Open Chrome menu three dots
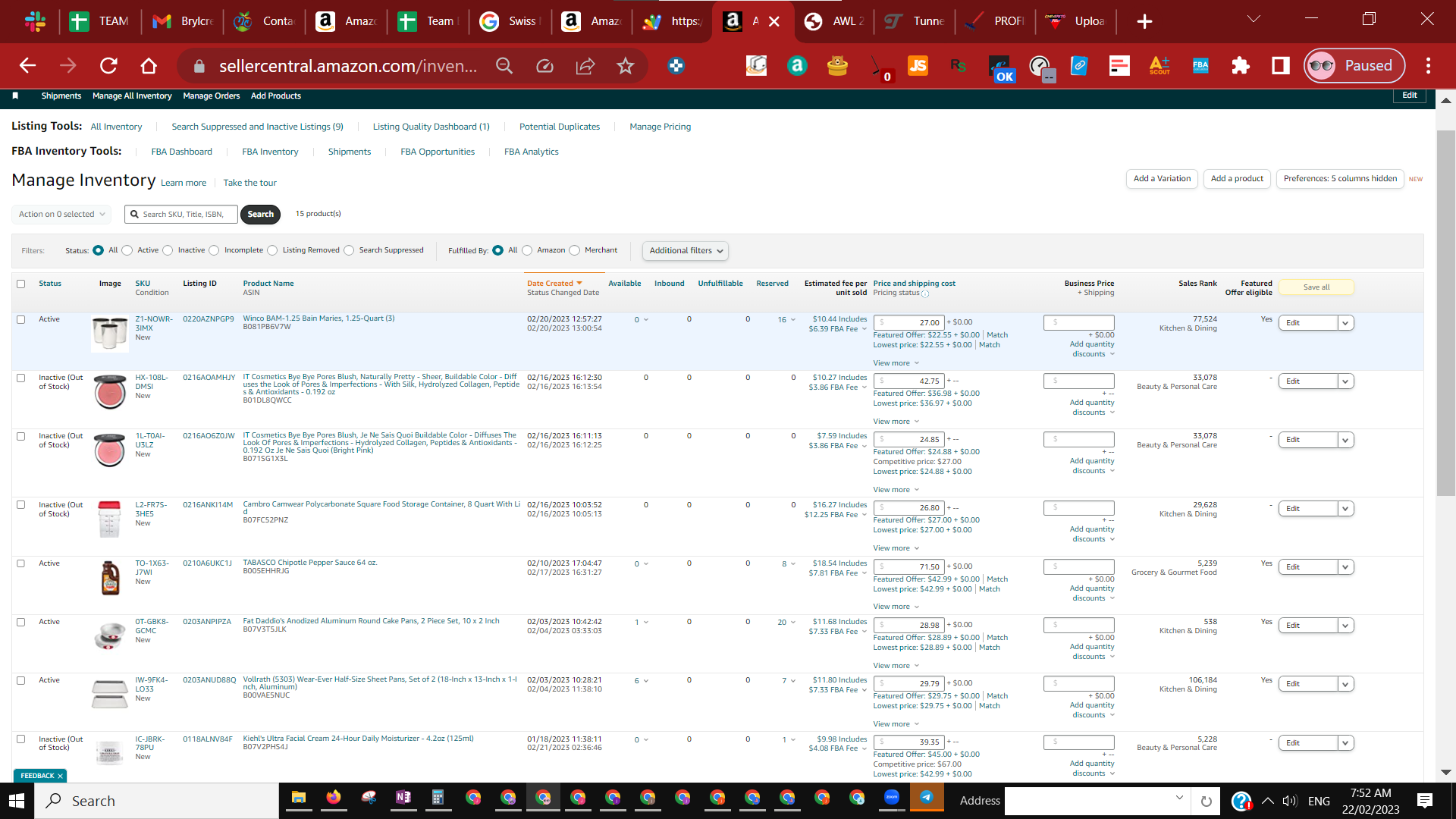This screenshot has width=1456, height=819. [1428, 66]
